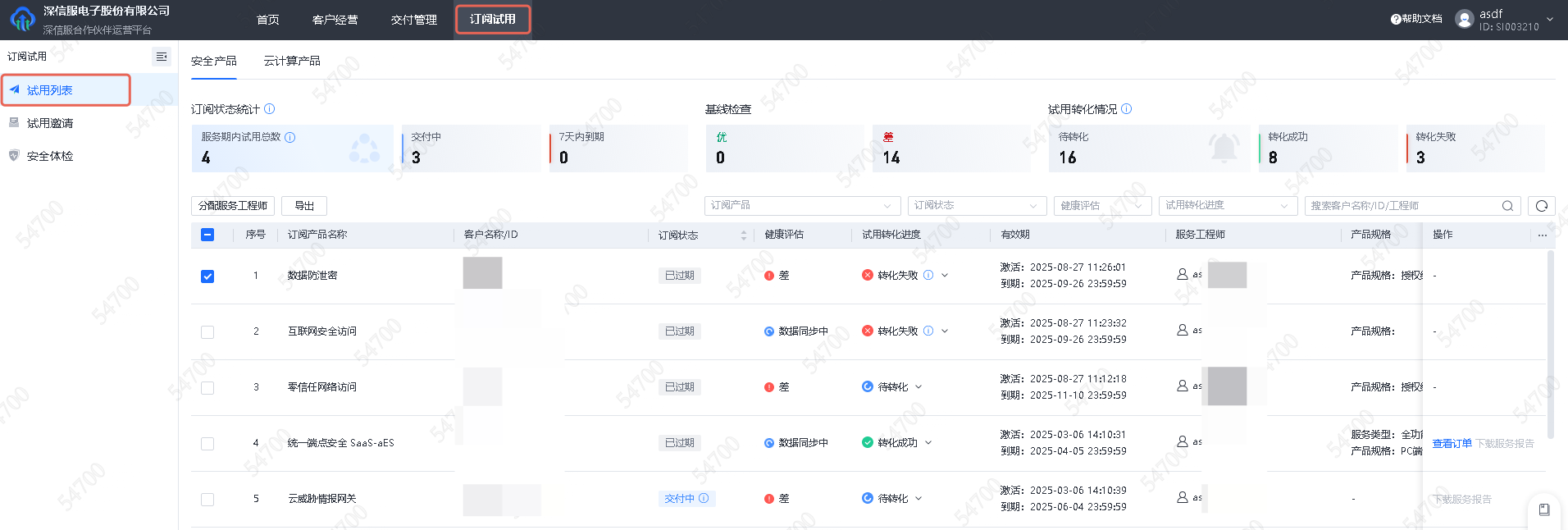Expand the asdf user account menu
Screen dimensions: 1568x530
[x=1549, y=20]
